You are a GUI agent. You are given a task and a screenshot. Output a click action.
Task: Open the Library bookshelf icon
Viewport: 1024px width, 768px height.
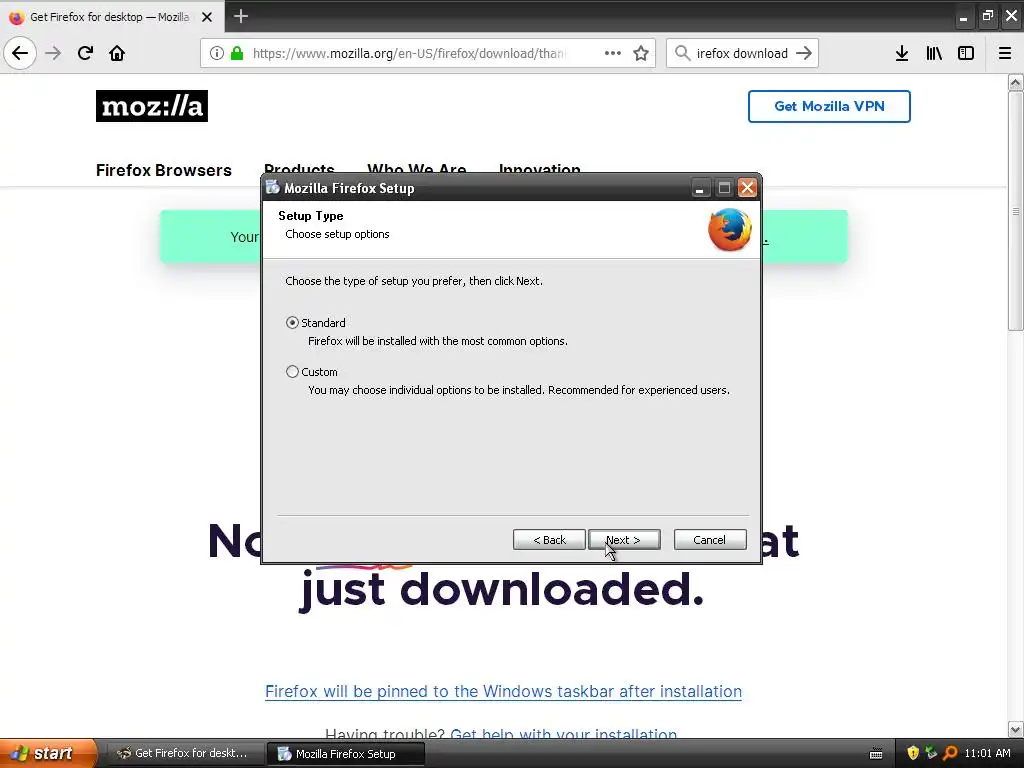coord(934,53)
